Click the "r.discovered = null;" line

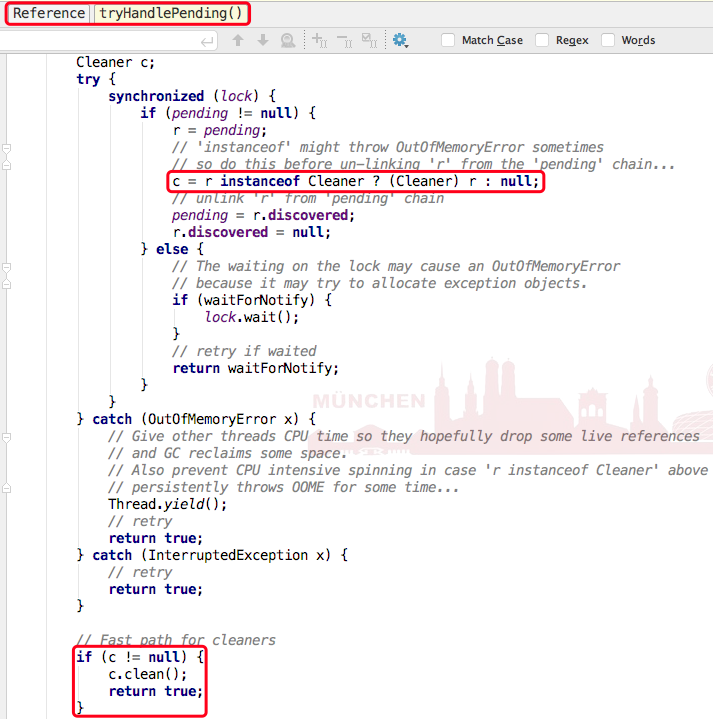(x=252, y=232)
